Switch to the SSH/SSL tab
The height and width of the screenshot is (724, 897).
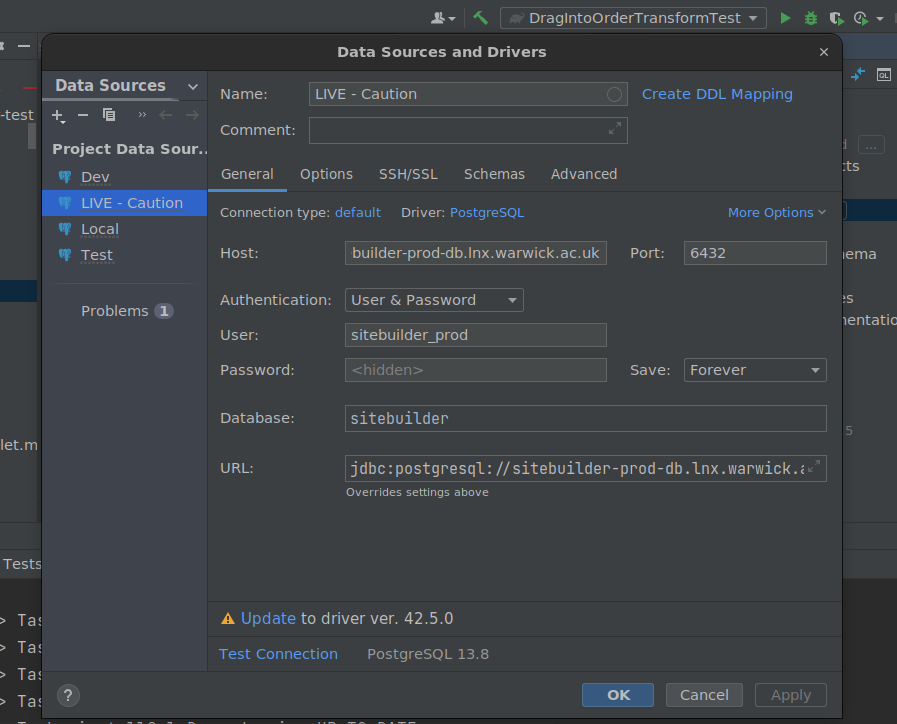pos(408,174)
